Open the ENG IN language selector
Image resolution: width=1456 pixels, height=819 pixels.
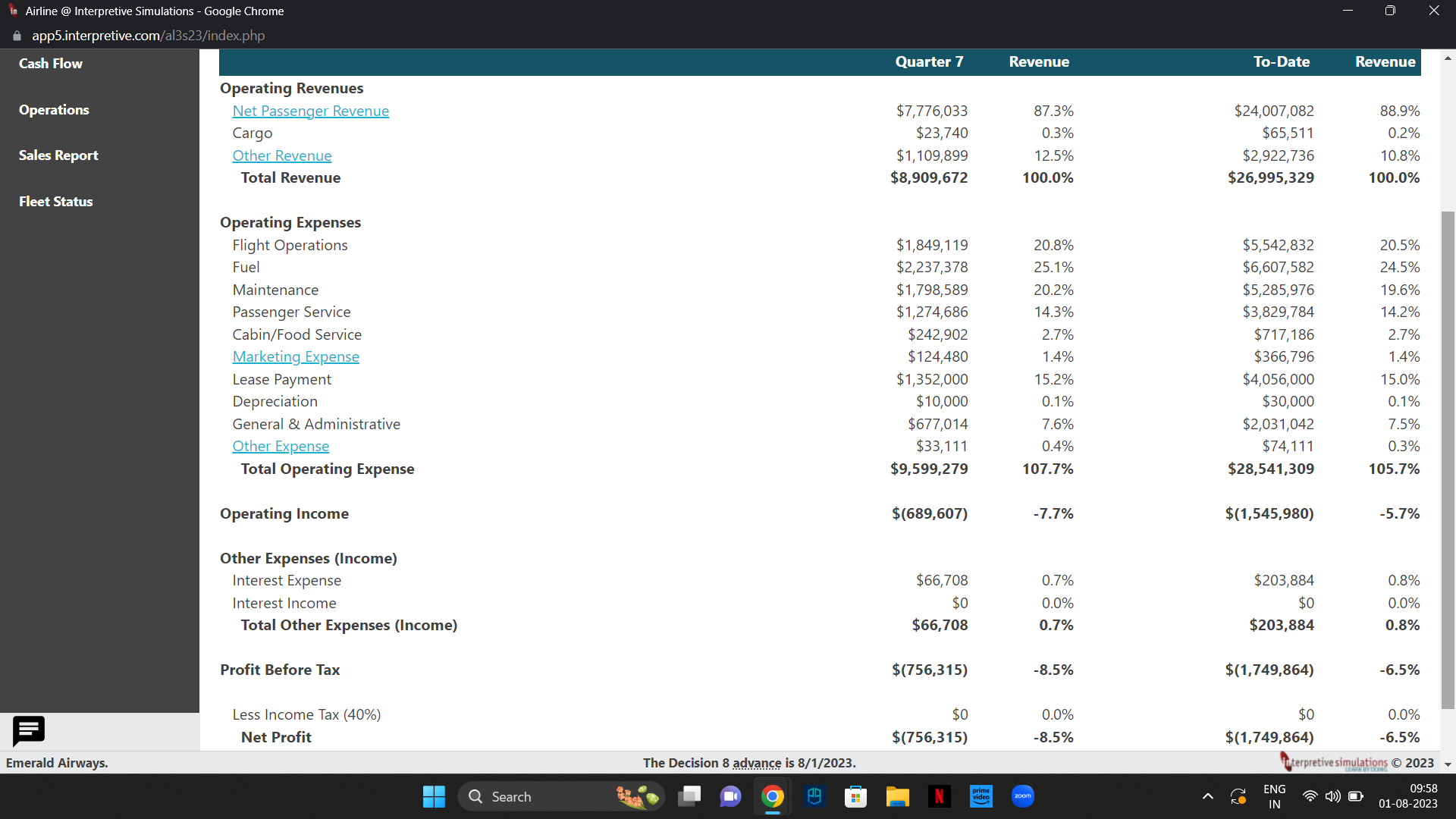[x=1274, y=796]
